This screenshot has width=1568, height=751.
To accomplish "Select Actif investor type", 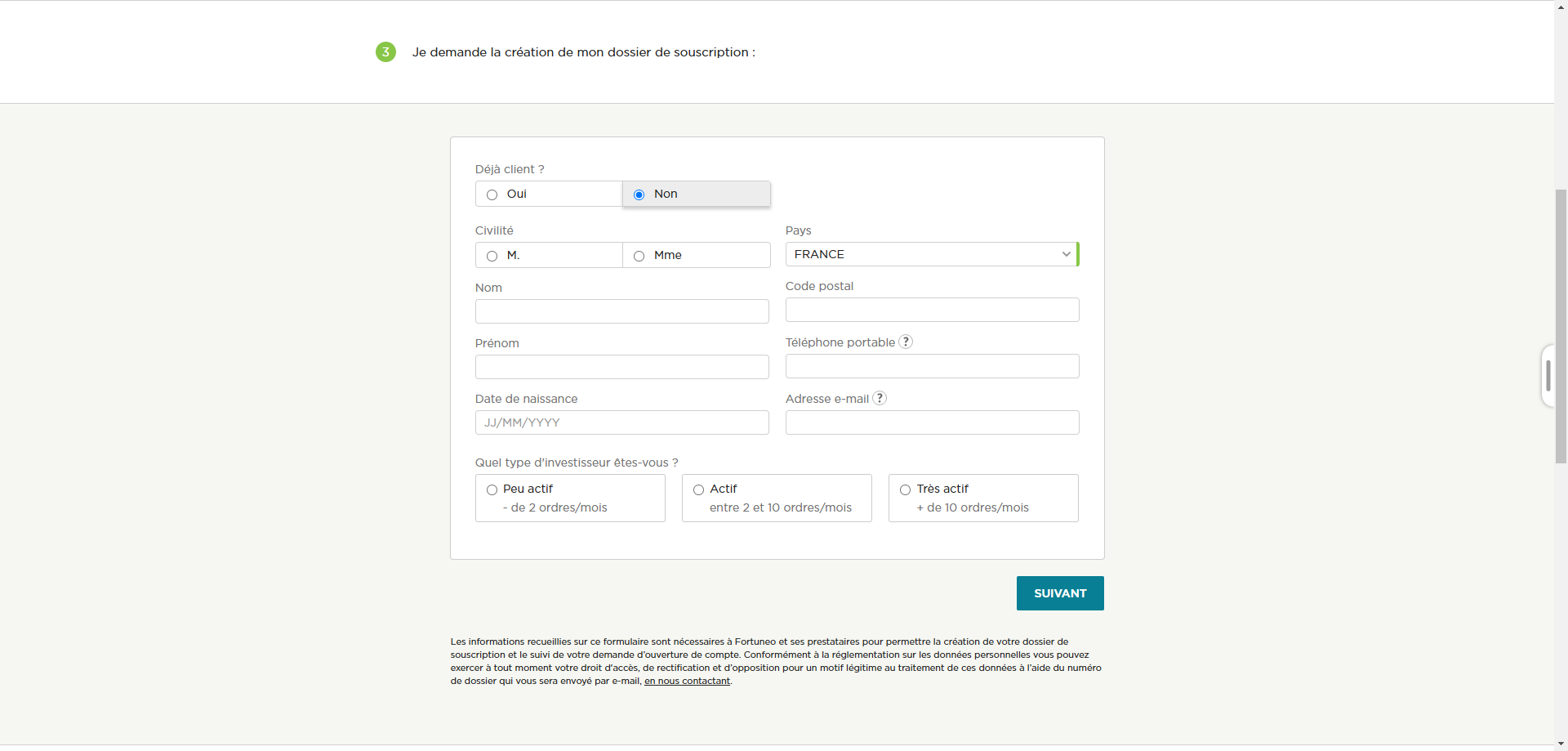I will 777,498.
